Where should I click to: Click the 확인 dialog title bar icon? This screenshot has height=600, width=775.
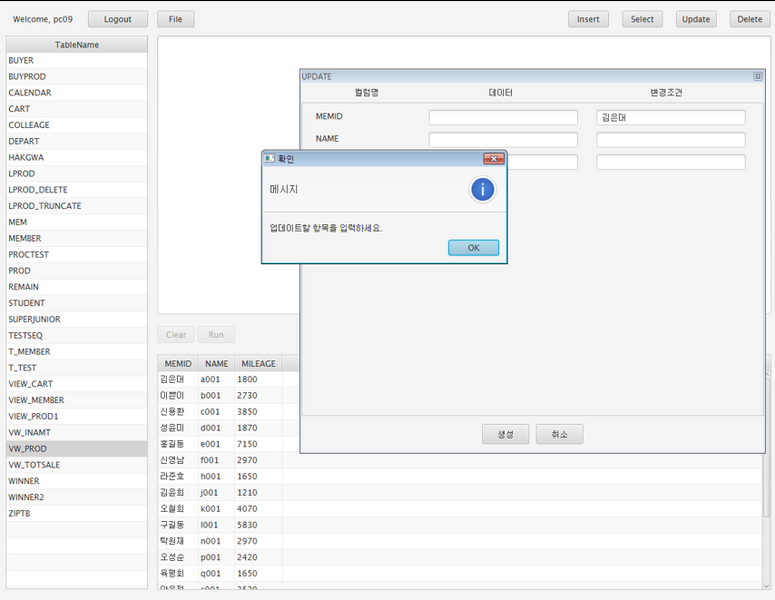[269, 159]
